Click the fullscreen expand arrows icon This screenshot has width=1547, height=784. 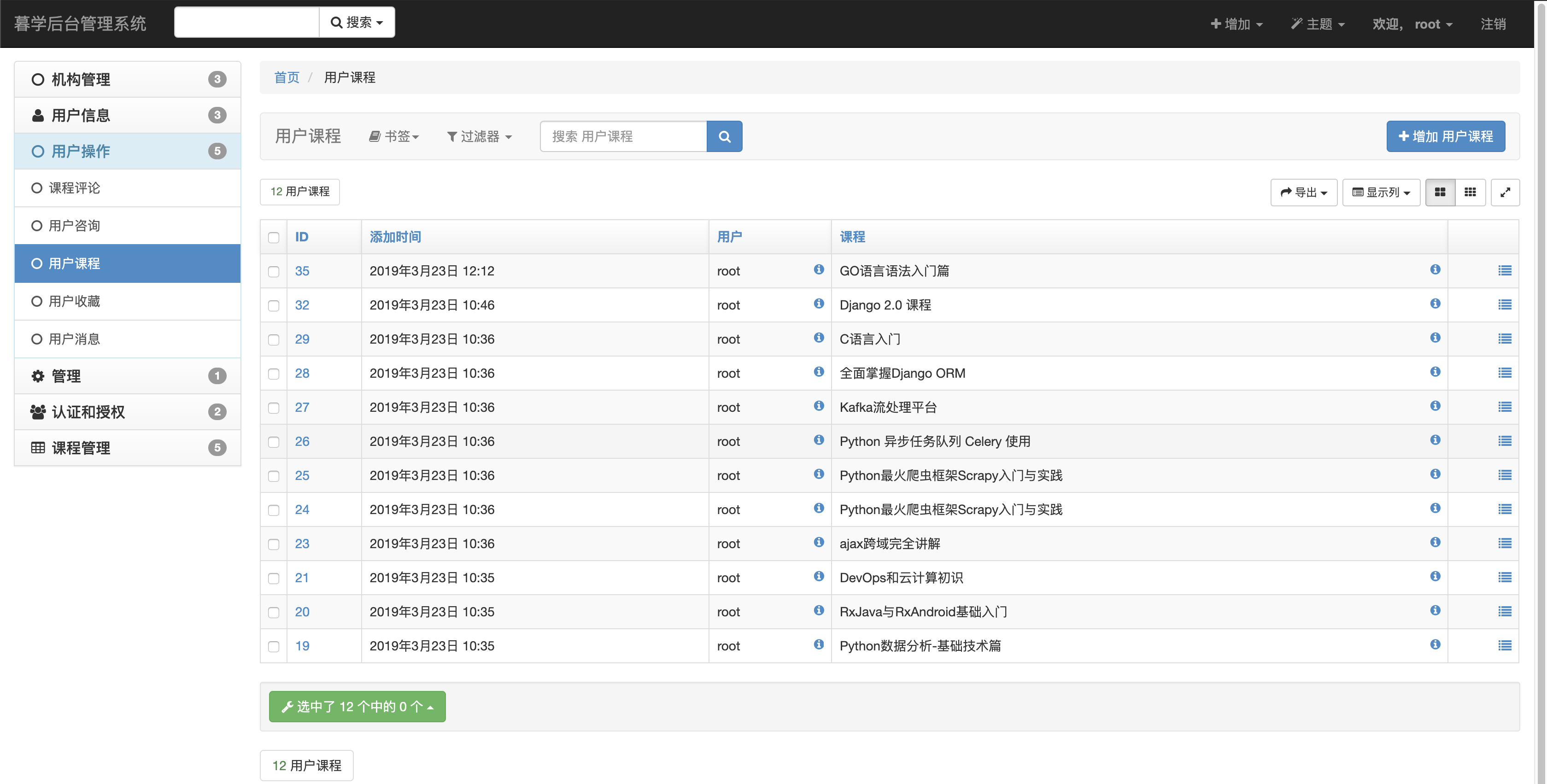[1504, 192]
